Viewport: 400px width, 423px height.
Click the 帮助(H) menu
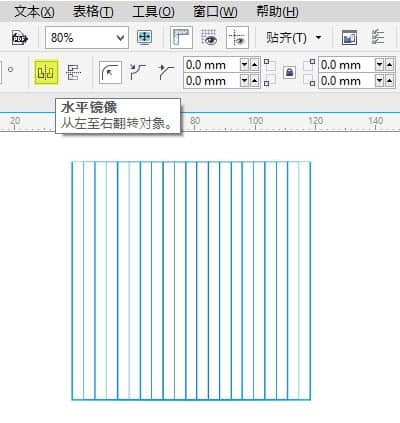[277, 12]
